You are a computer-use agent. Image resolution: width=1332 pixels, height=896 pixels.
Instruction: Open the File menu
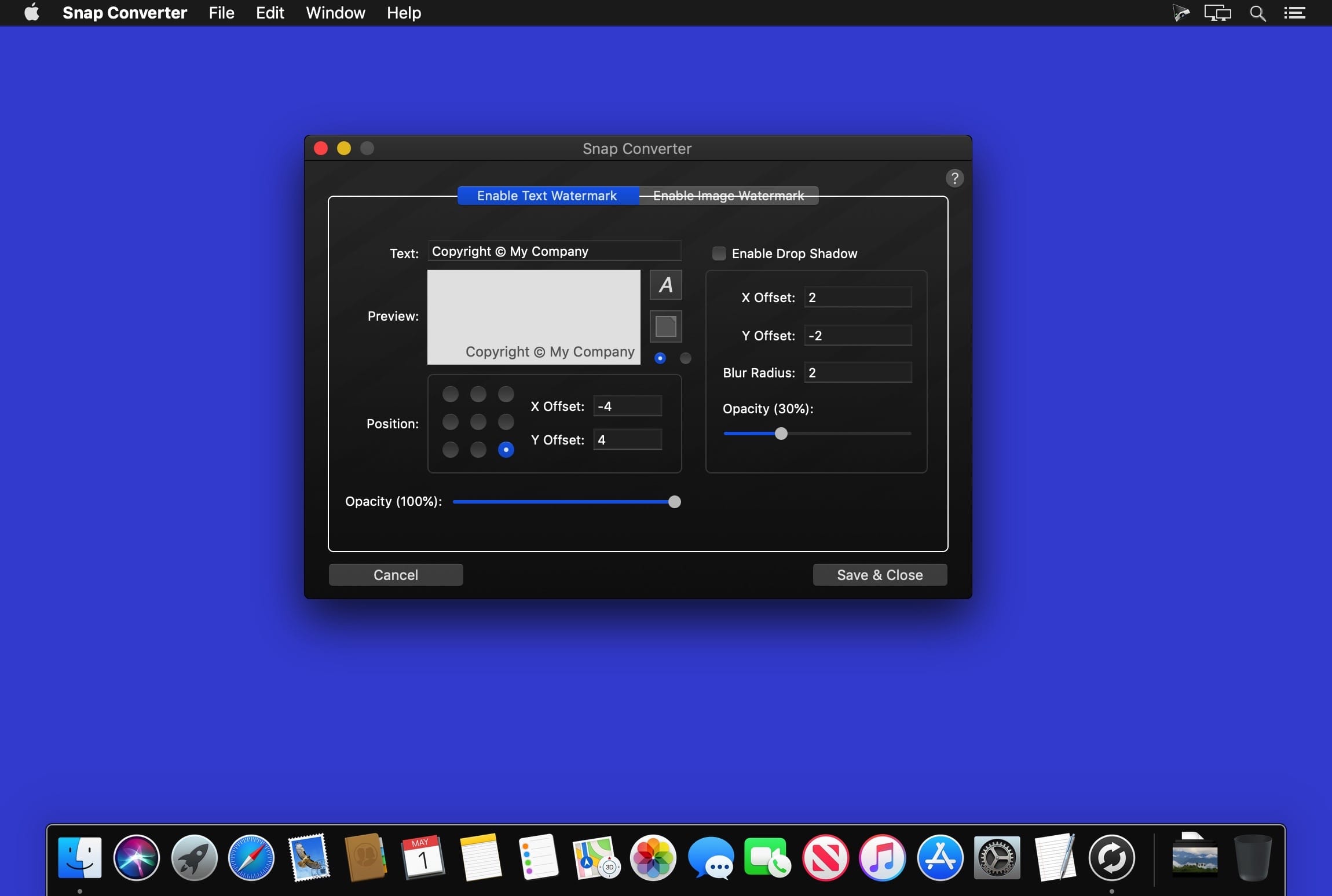point(221,13)
